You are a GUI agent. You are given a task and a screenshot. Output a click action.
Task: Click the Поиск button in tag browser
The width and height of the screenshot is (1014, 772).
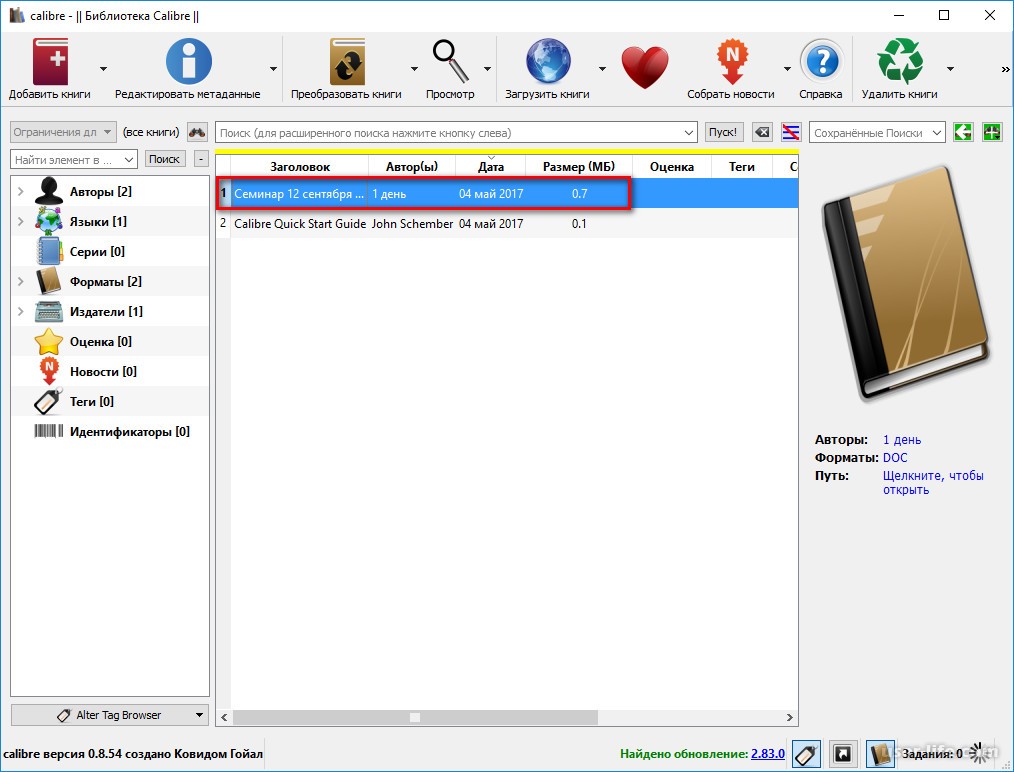(165, 159)
